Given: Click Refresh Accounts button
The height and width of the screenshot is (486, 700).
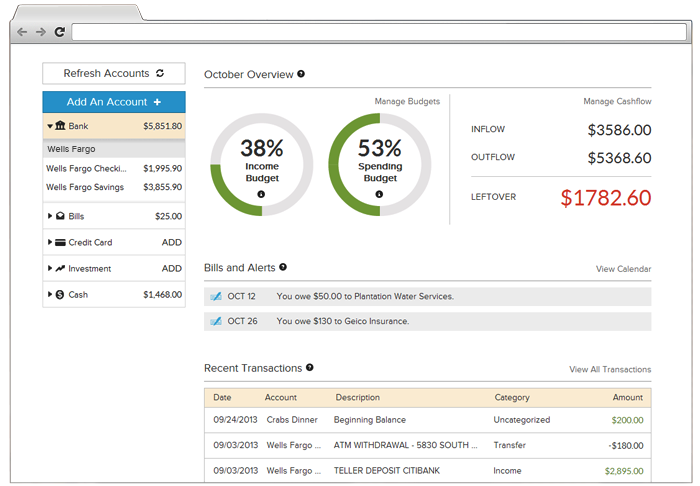Looking at the screenshot, I should [114, 73].
